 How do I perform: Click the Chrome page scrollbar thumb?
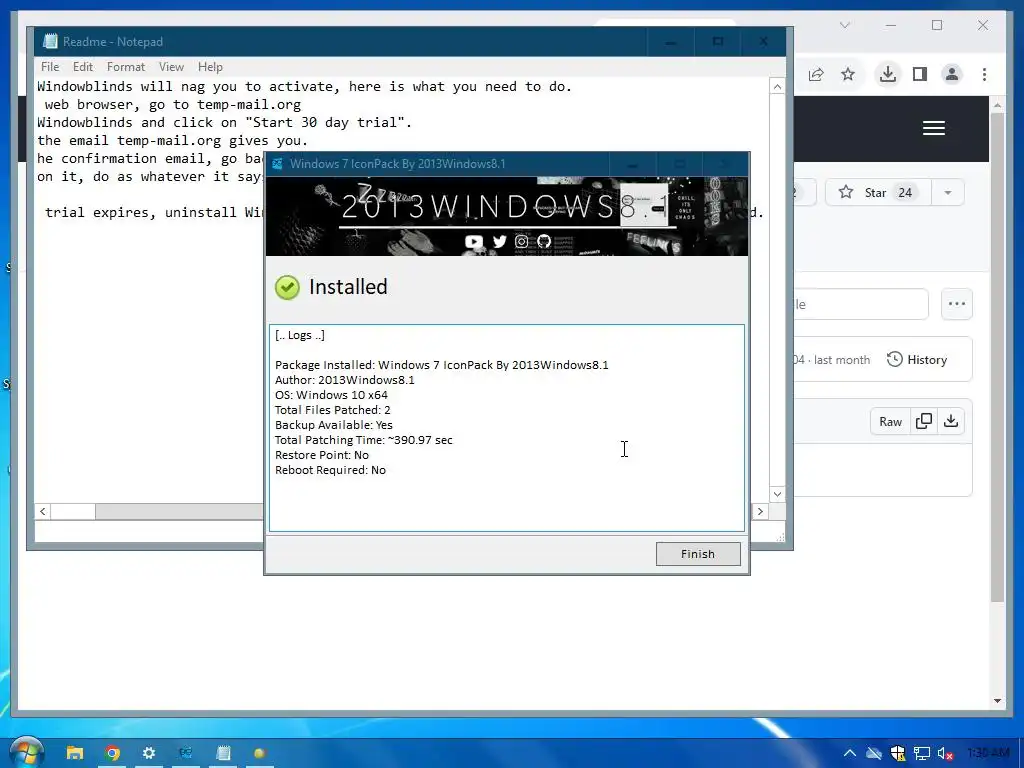(997, 357)
